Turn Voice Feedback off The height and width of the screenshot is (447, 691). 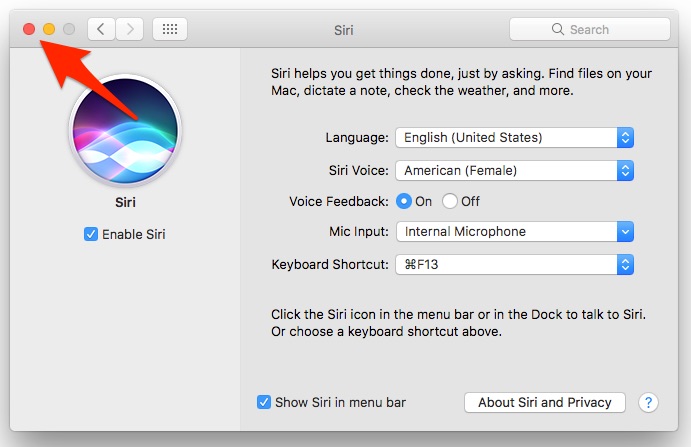[450, 201]
